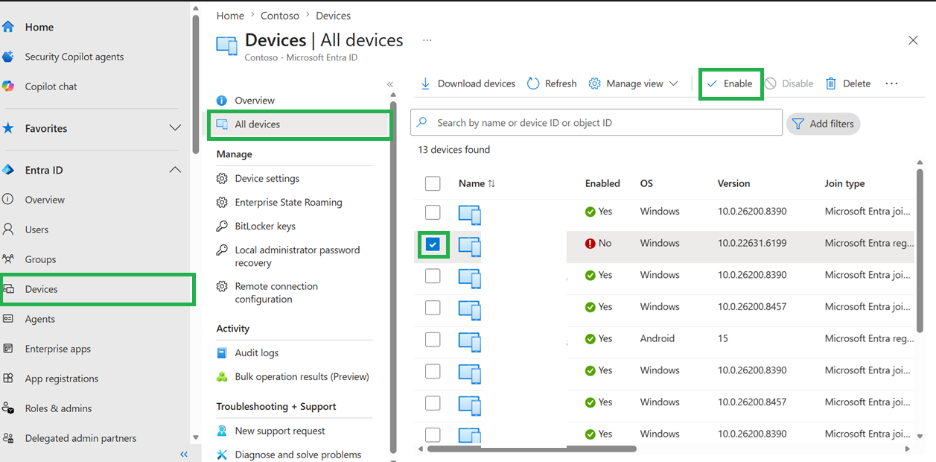This screenshot has height=462, width=936.
Task: Click the '10.0.22631.6199' version cell
Action: (752, 243)
